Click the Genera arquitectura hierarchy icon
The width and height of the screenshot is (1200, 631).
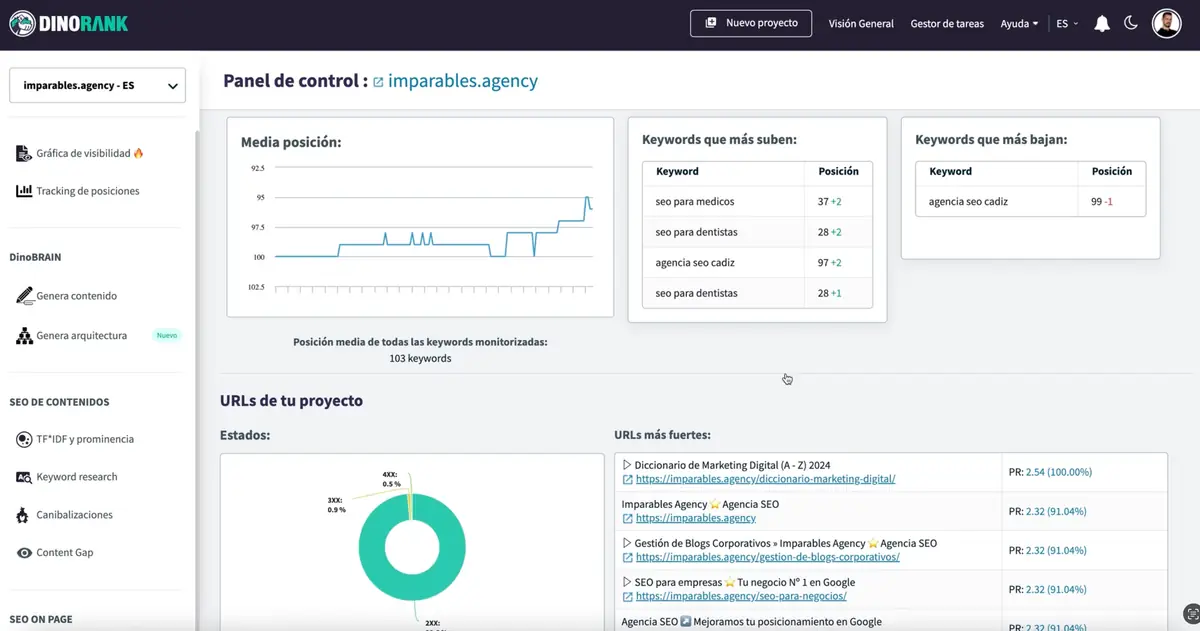(24, 336)
